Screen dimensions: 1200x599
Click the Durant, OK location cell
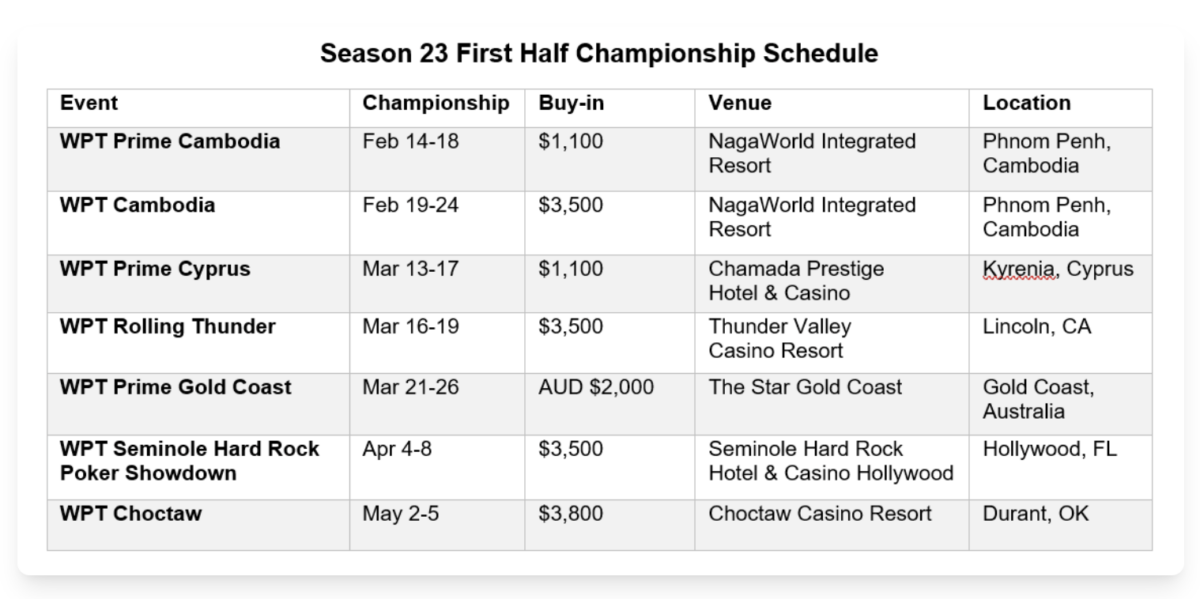pyautogui.click(x=1036, y=515)
